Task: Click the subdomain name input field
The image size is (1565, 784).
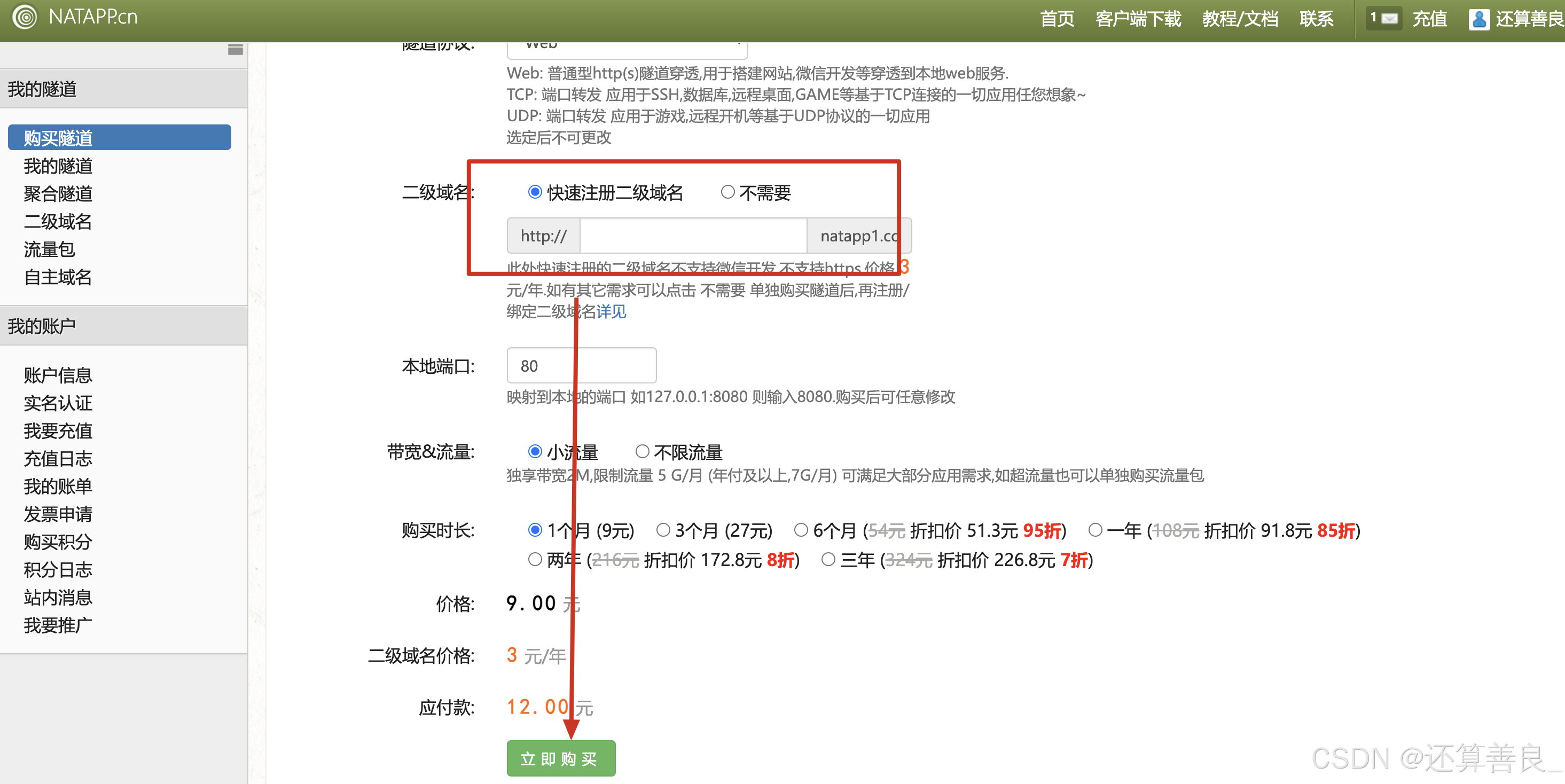Action: click(693, 236)
